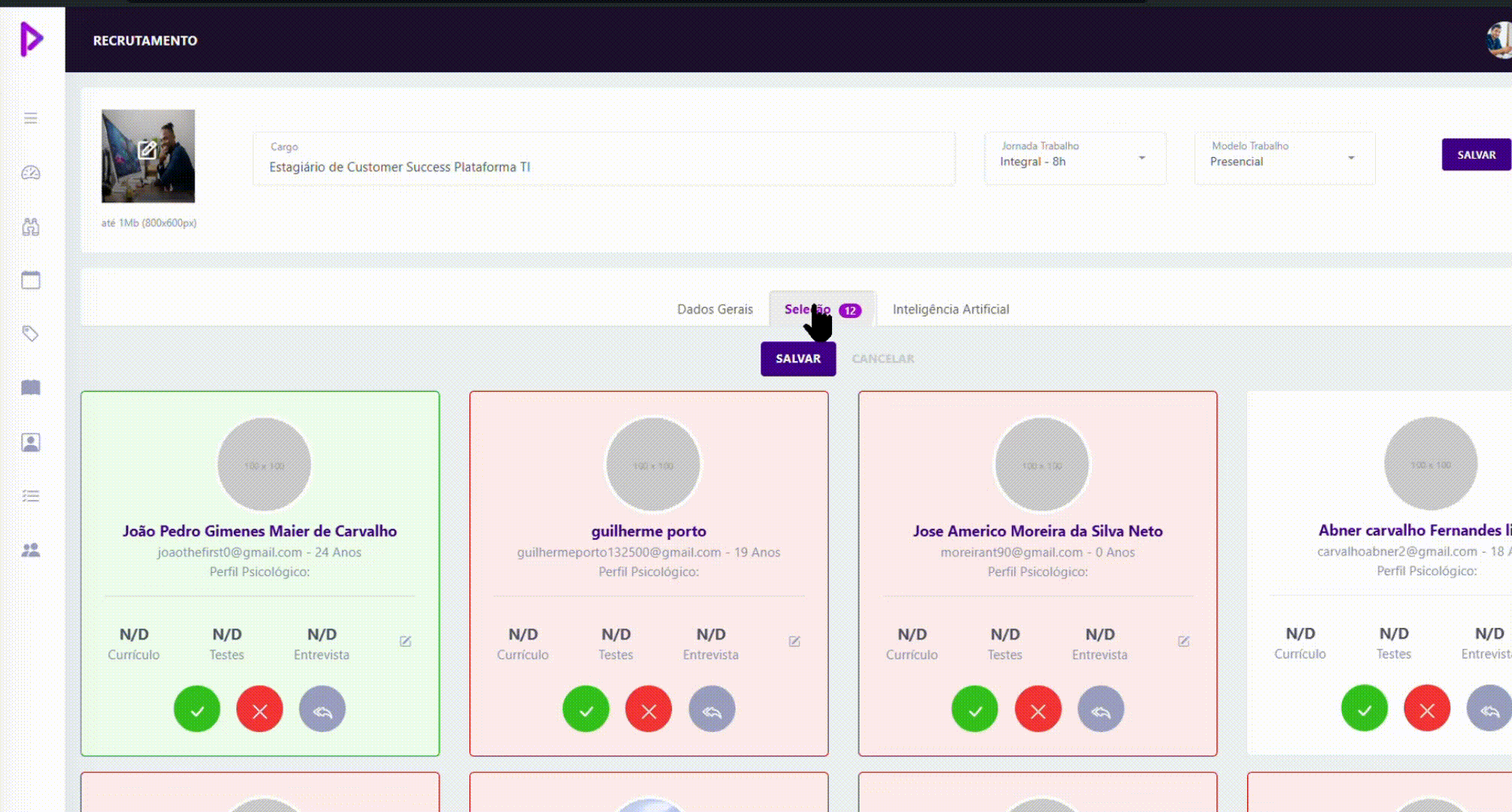Open the dashboard gauge icon in sidebar

click(31, 173)
